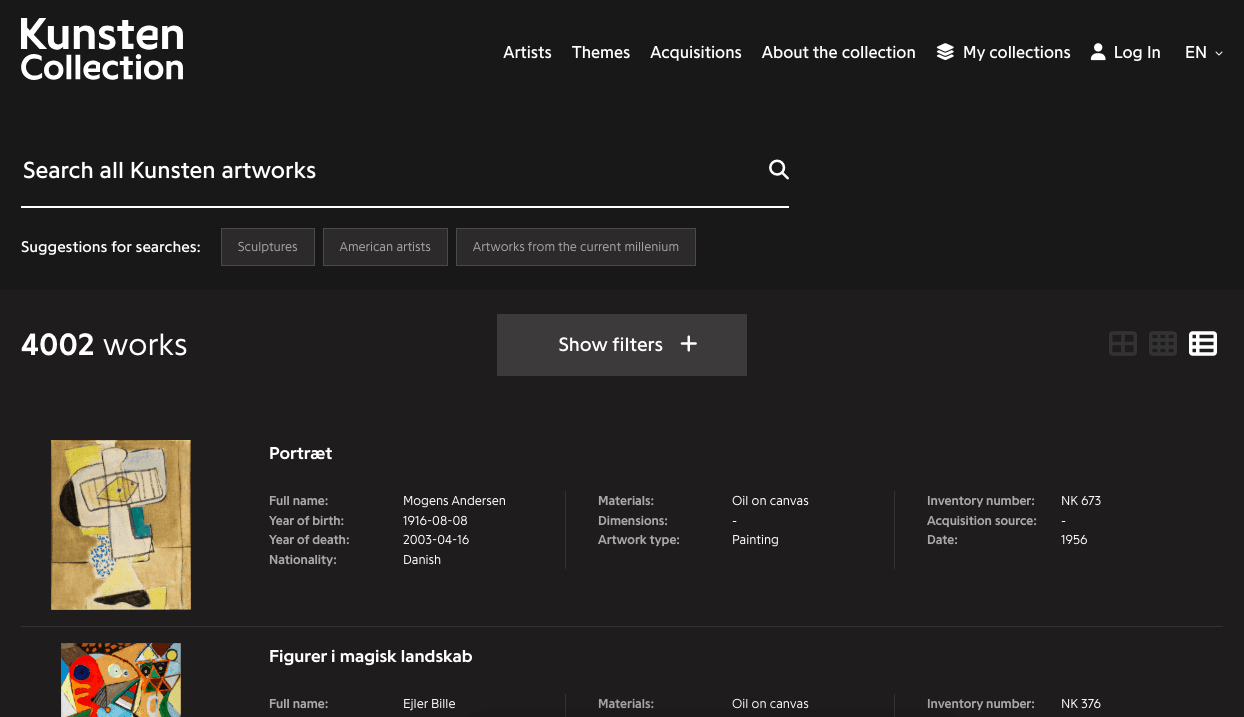The width and height of the screenshot is (1244, 717).
Task: Click the Log In person icon
Action: (x=1098, y=52)
